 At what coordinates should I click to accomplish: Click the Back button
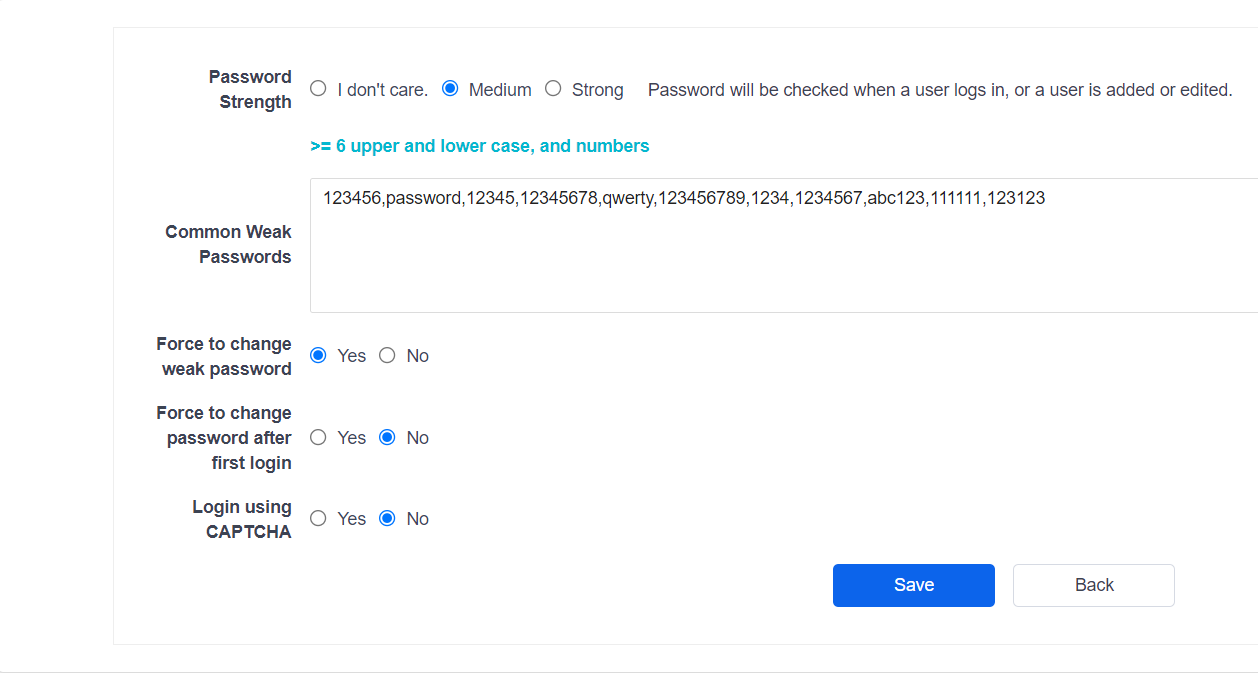1093,585
